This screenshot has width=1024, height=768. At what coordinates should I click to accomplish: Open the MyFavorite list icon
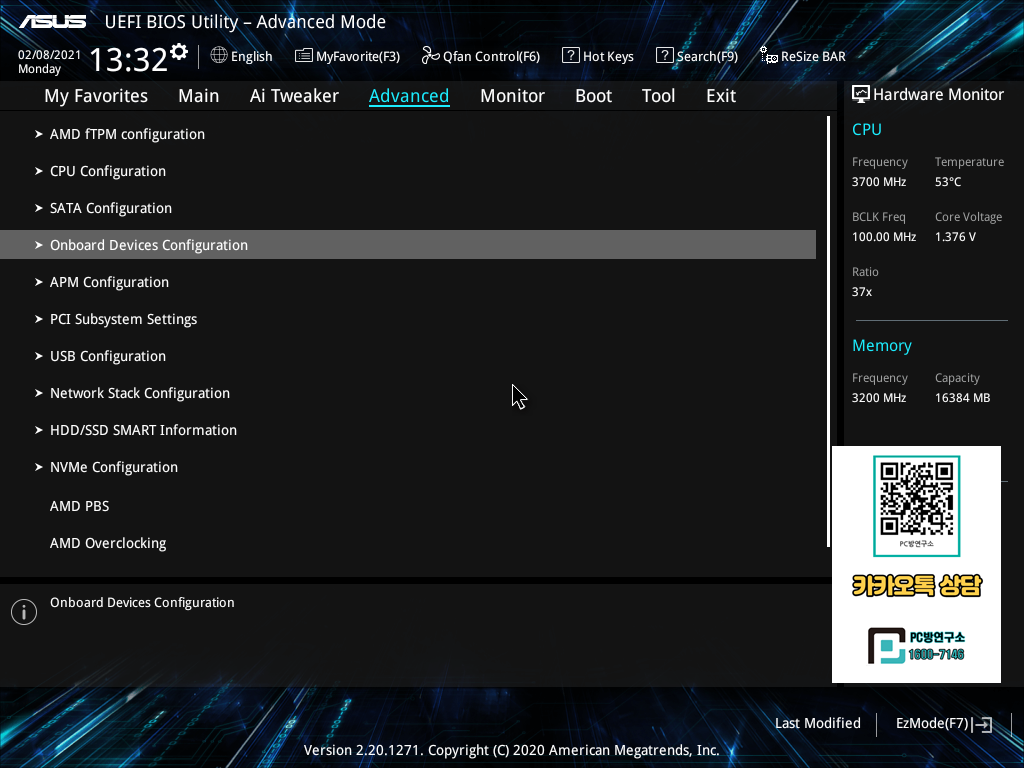304,56
